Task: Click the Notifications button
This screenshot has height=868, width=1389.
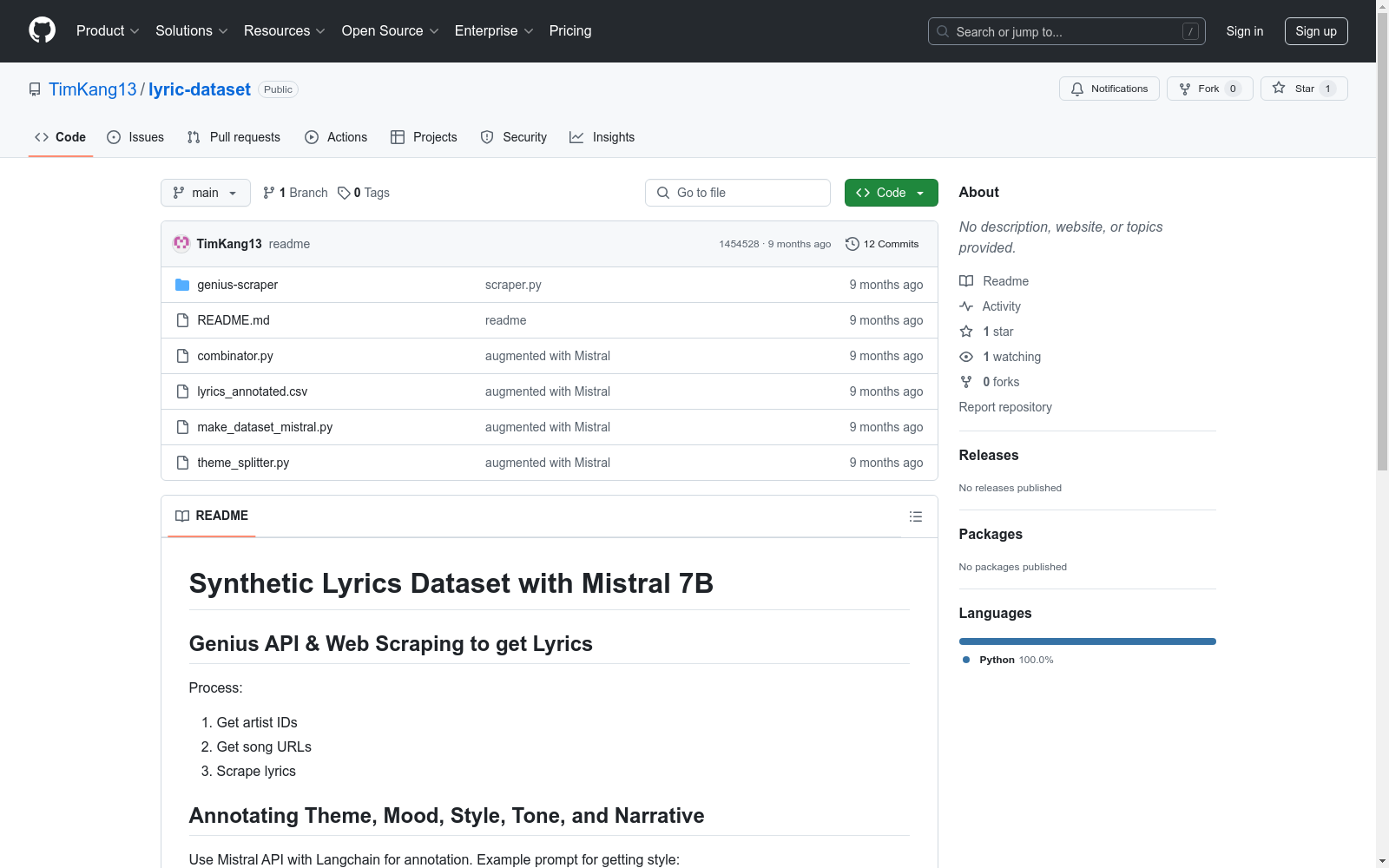Action: (1109, 89)
